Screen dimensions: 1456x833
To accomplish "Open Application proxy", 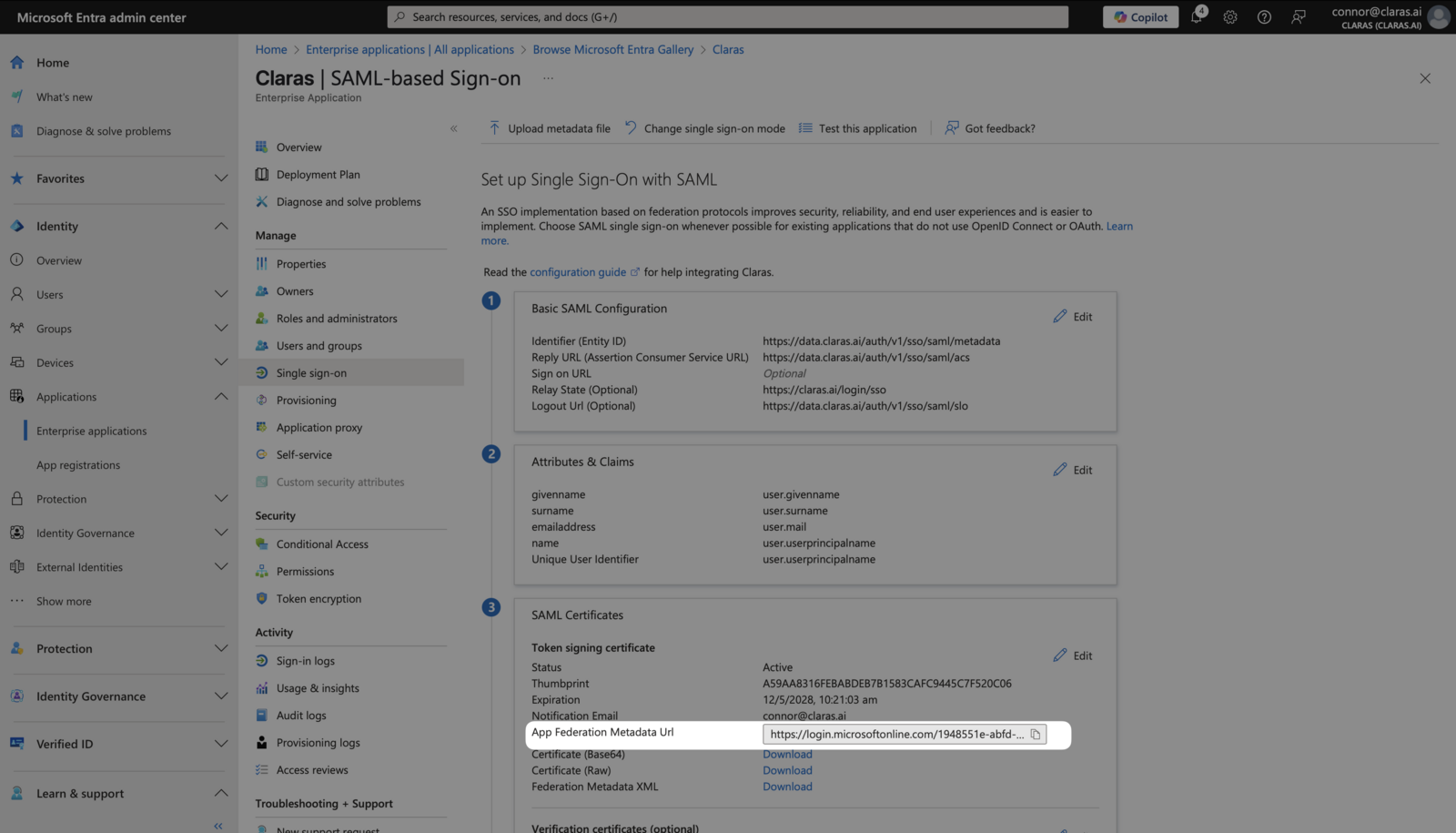I will click(x=318, y=428).
